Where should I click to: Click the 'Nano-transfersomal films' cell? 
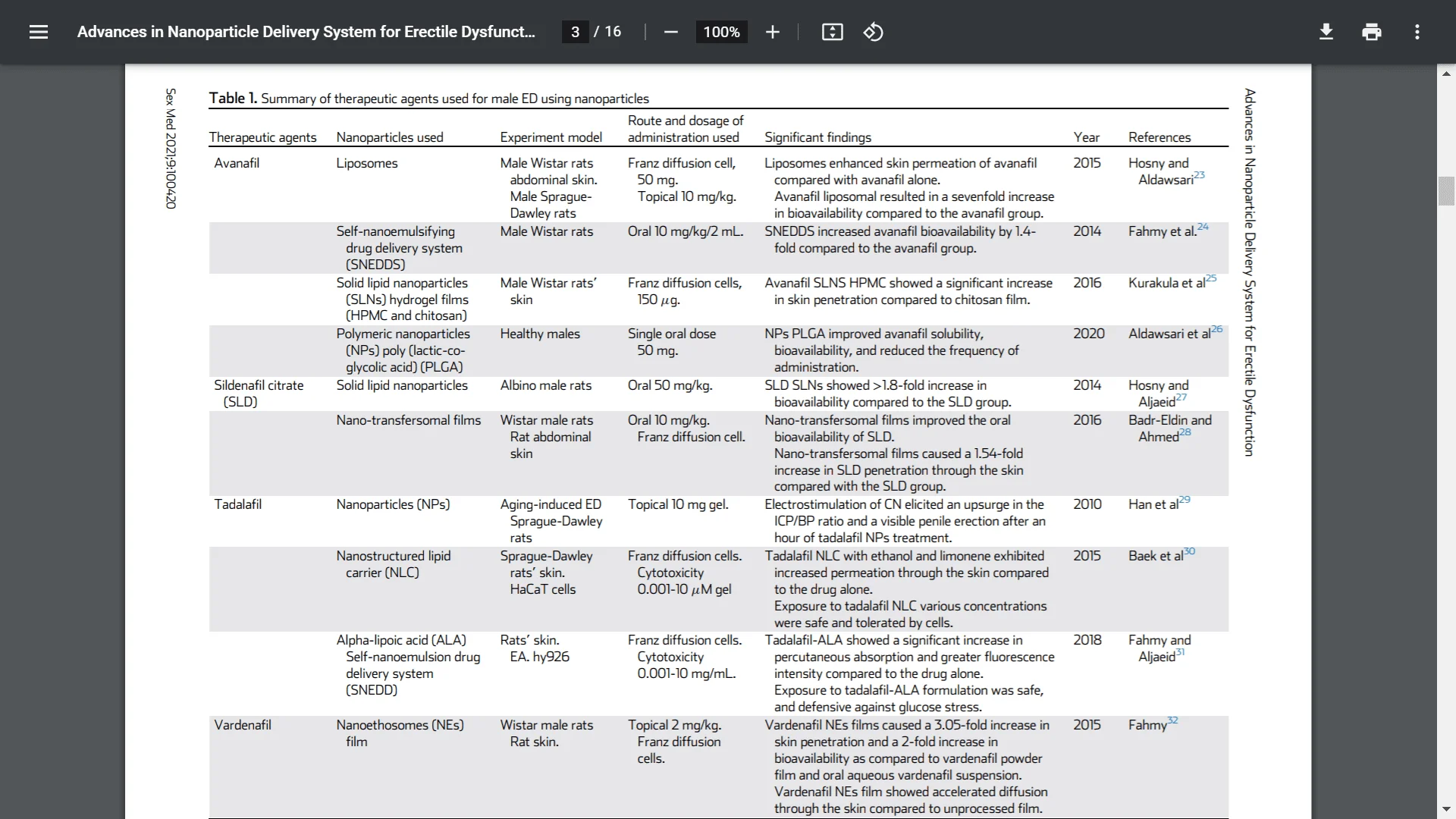click(409, 420)
